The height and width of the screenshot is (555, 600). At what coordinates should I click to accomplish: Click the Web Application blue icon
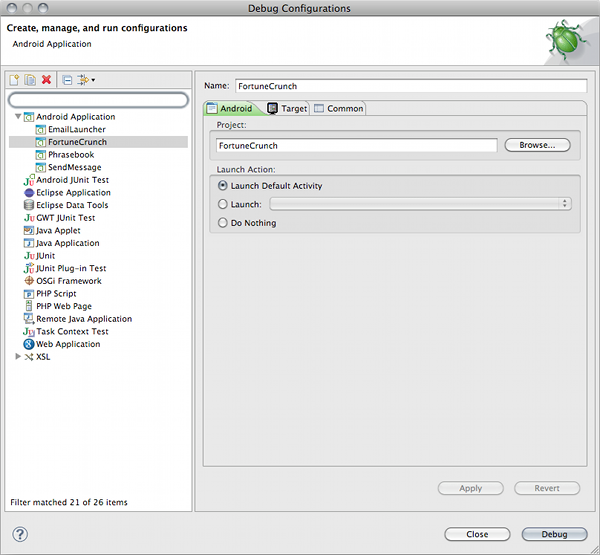pyautogui.click(x=29, y=344)
